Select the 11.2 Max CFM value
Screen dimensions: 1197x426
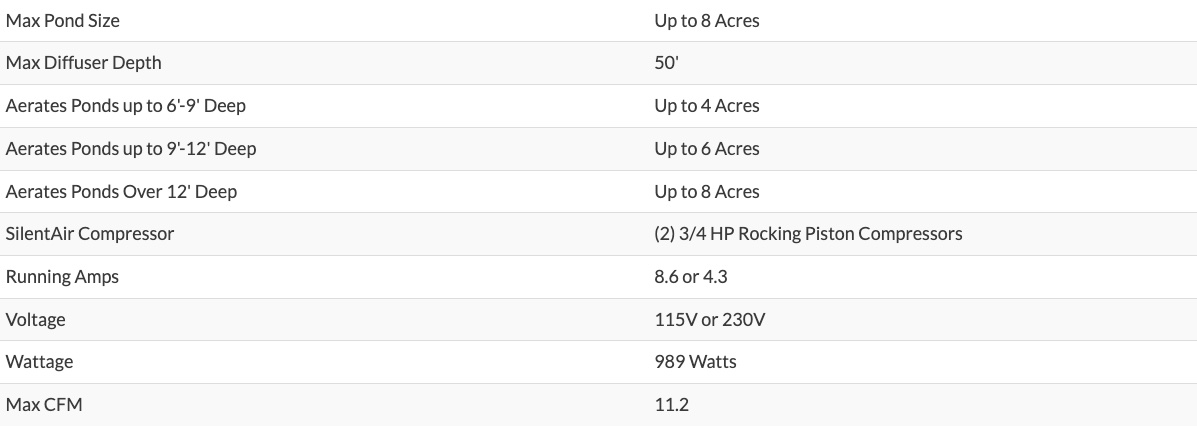672,404
